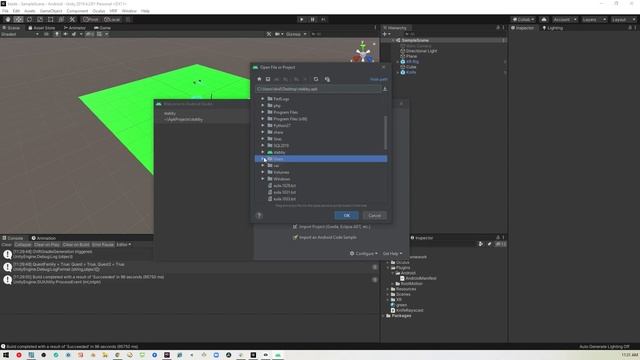This screenshot has width=640, height=360.
Task: Open the Layers dropdown
Action: coord(593,20)
